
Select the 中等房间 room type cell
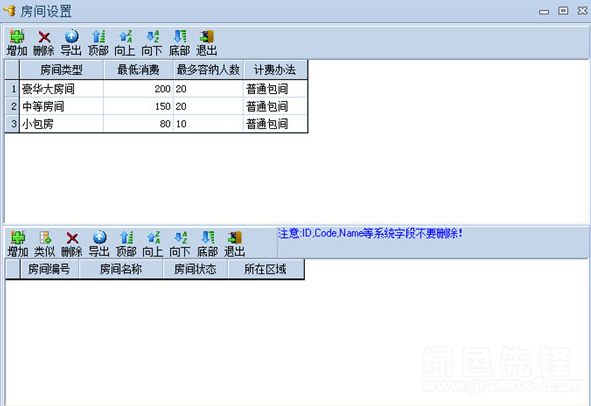(61, 107)
